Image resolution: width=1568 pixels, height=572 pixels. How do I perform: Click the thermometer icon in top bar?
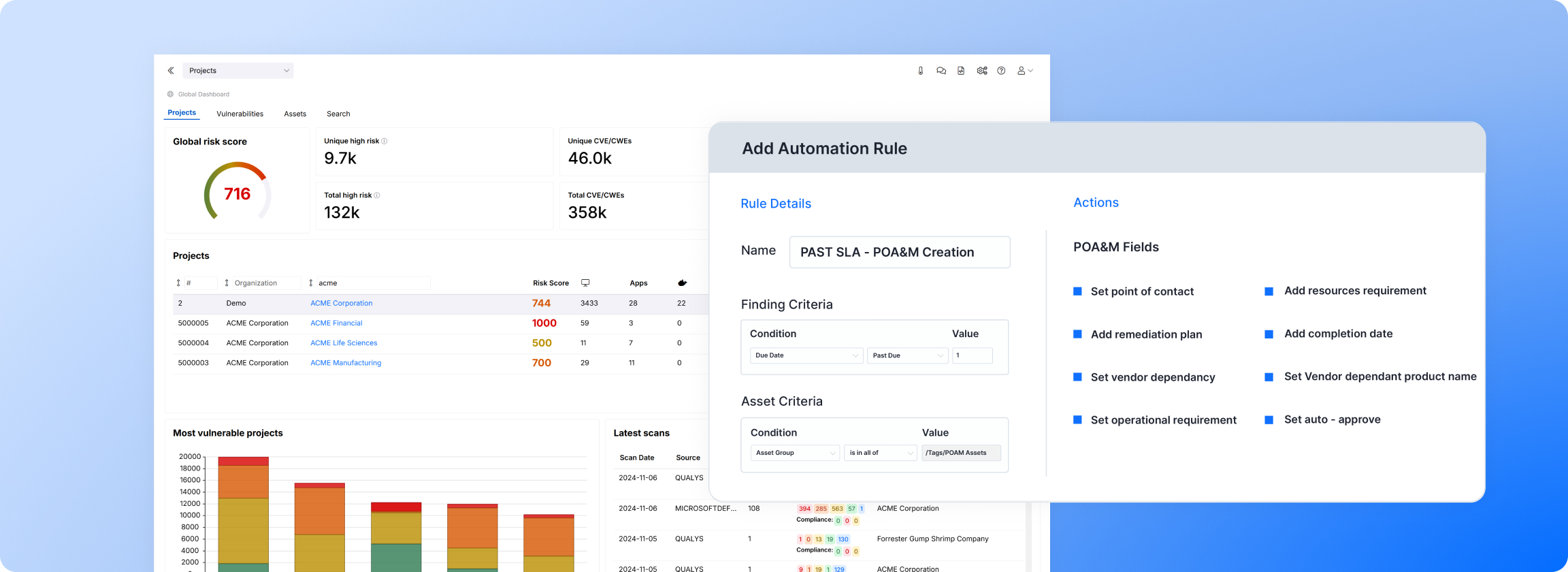tap(921, 71)
